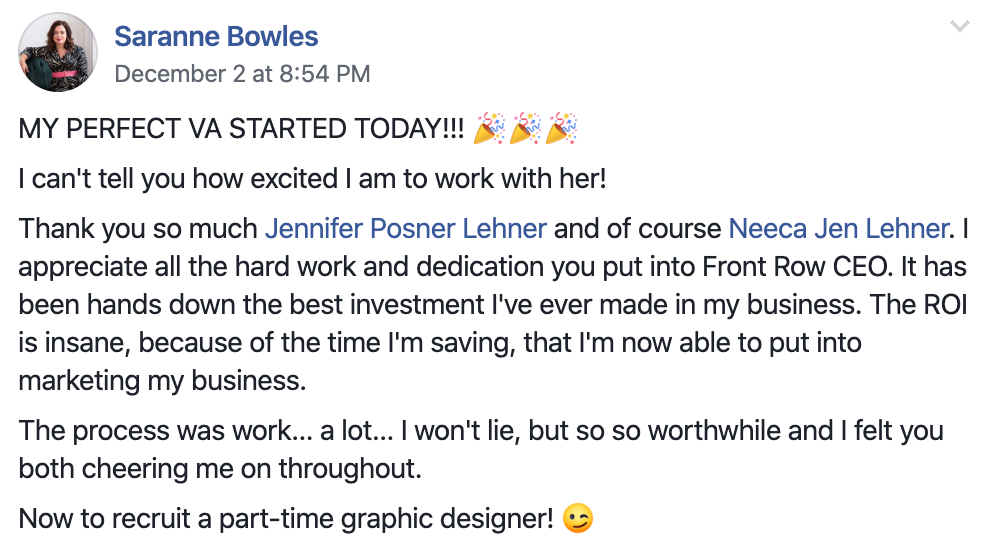Open the post options chevron menu
This screenshot has width=982, height=550.
pyautogui.click(x=959, y=27)
